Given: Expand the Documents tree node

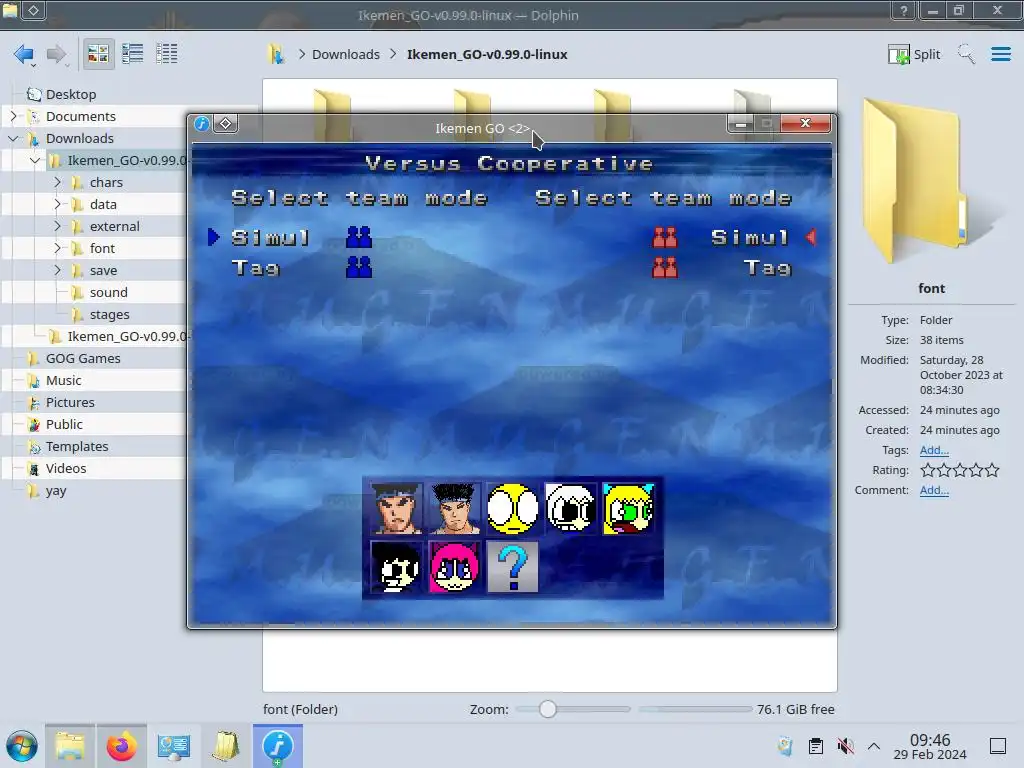Looking at the screenshot, I should 13,116.
